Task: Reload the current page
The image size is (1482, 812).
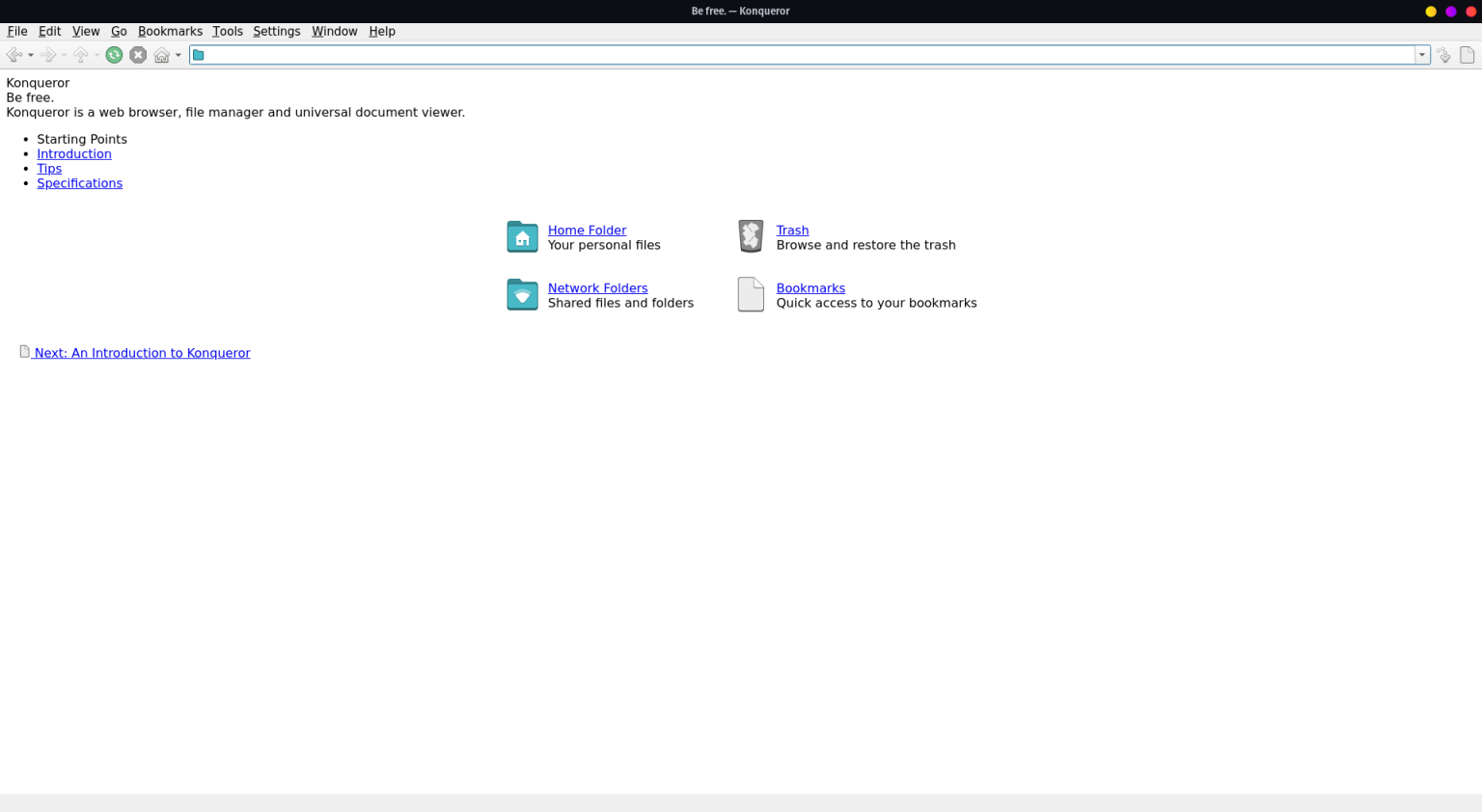Action: [114, 55]
